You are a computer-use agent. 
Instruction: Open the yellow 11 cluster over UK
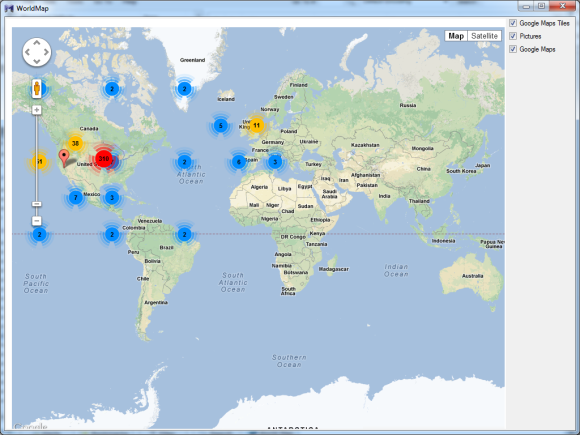256,125
